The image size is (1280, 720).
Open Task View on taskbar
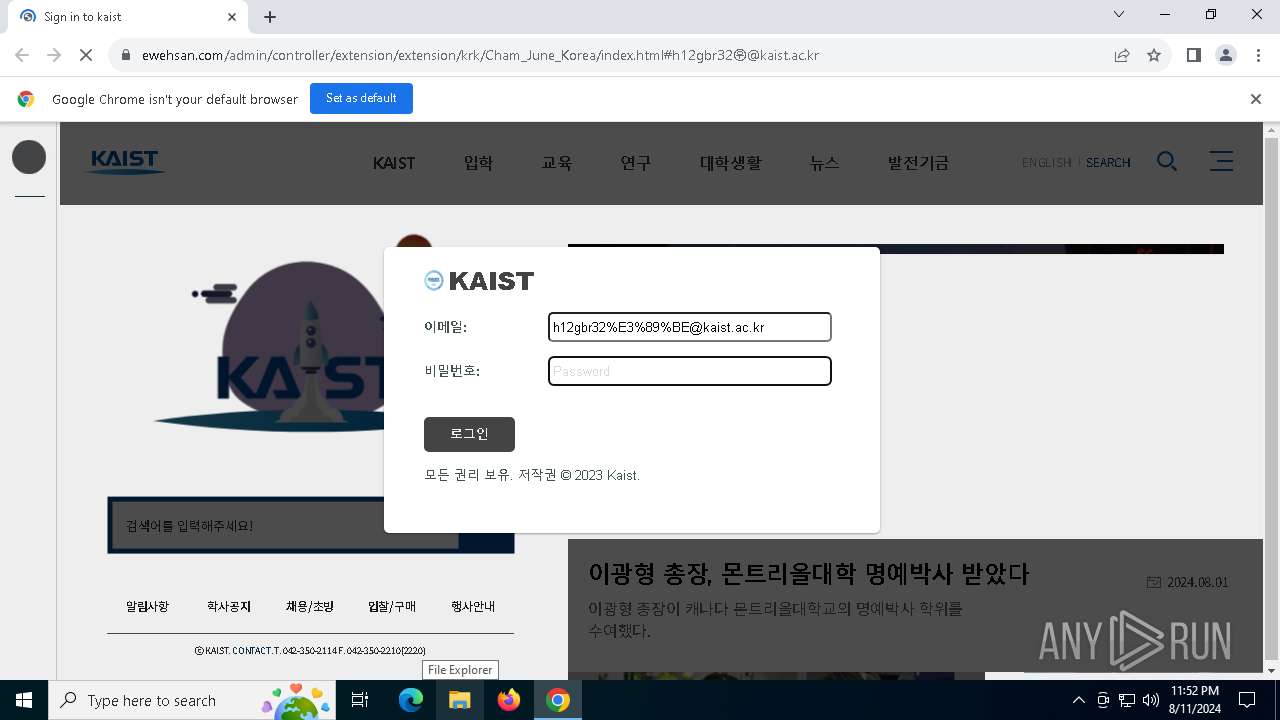[x=360, y=700]
